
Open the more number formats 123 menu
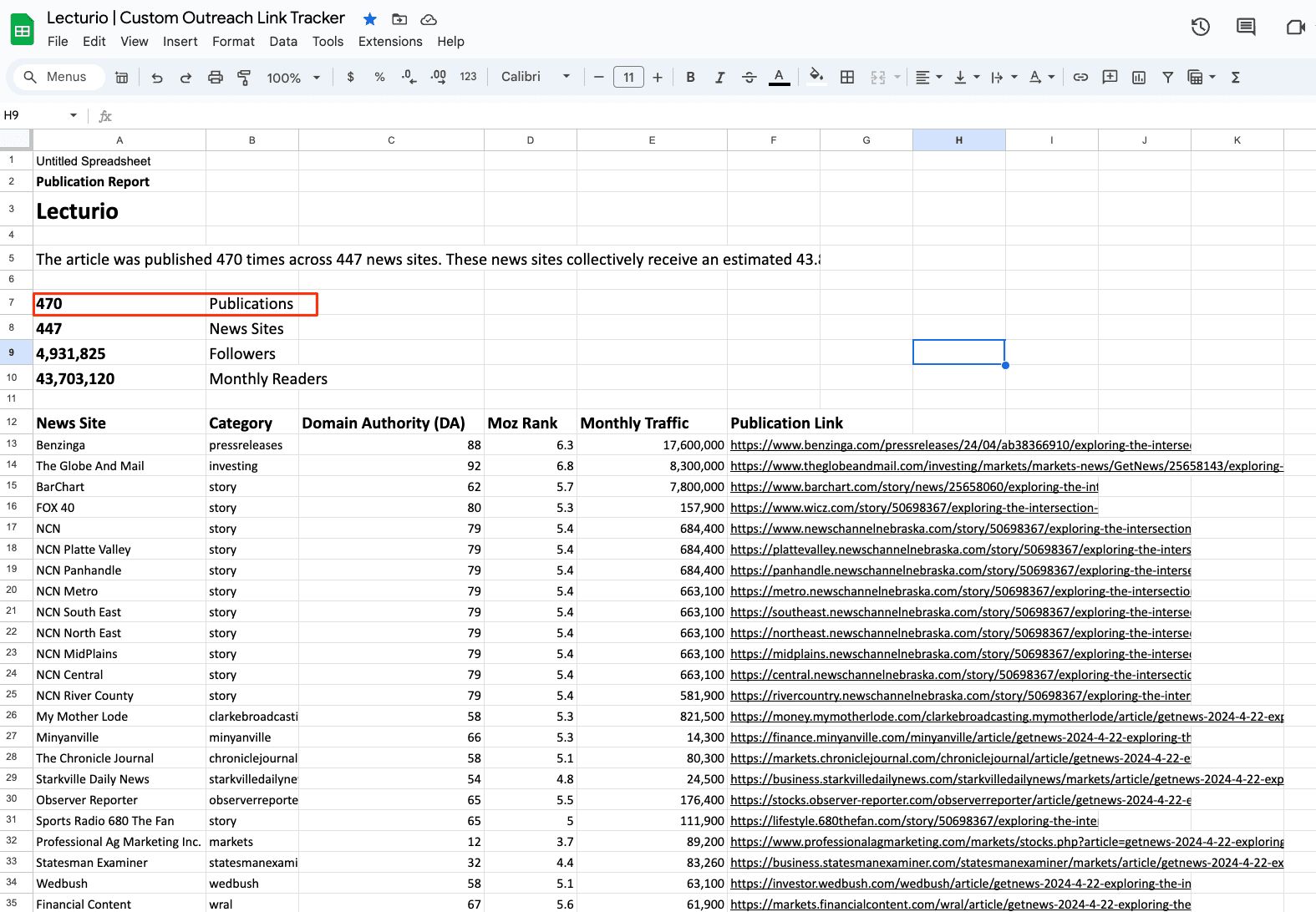[x=468, y=77]
